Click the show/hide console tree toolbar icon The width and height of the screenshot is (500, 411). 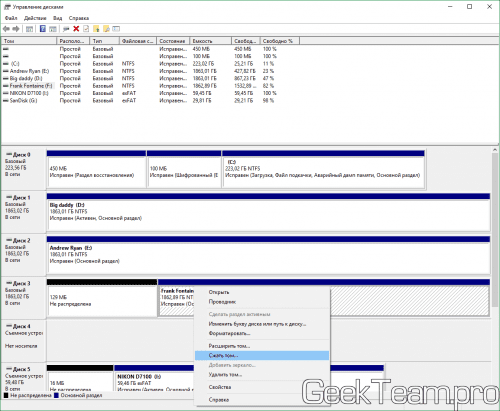click(29, 29)
